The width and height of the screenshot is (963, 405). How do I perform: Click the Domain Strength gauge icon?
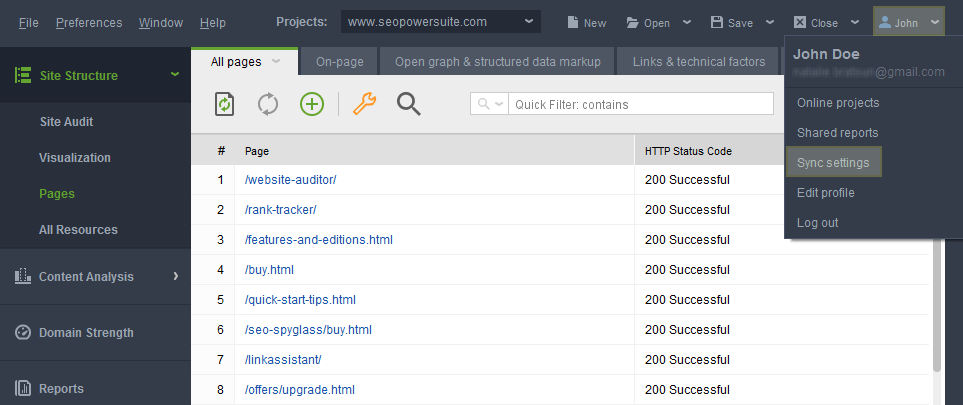tap(23, 332)
